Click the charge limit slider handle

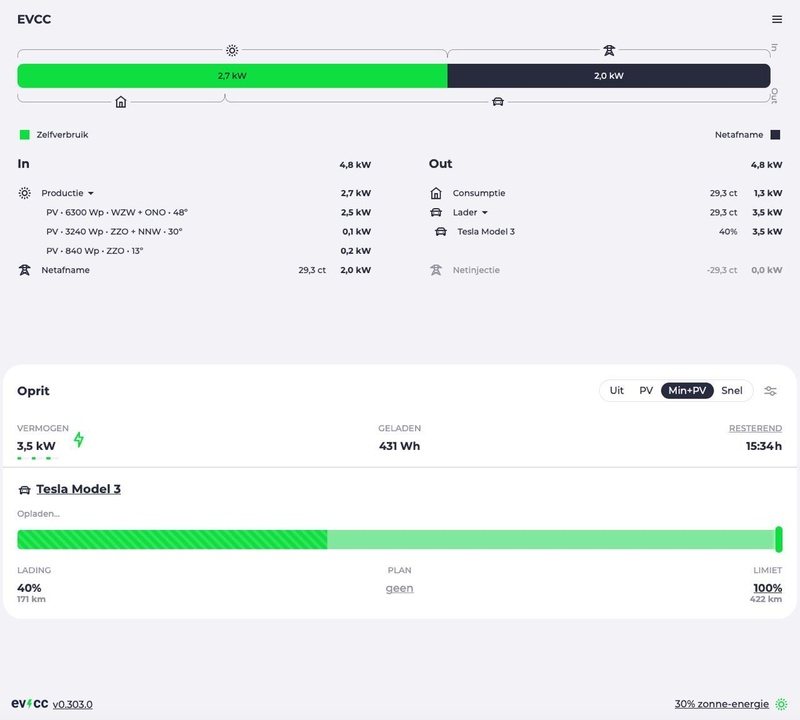[x=779, y=539]
